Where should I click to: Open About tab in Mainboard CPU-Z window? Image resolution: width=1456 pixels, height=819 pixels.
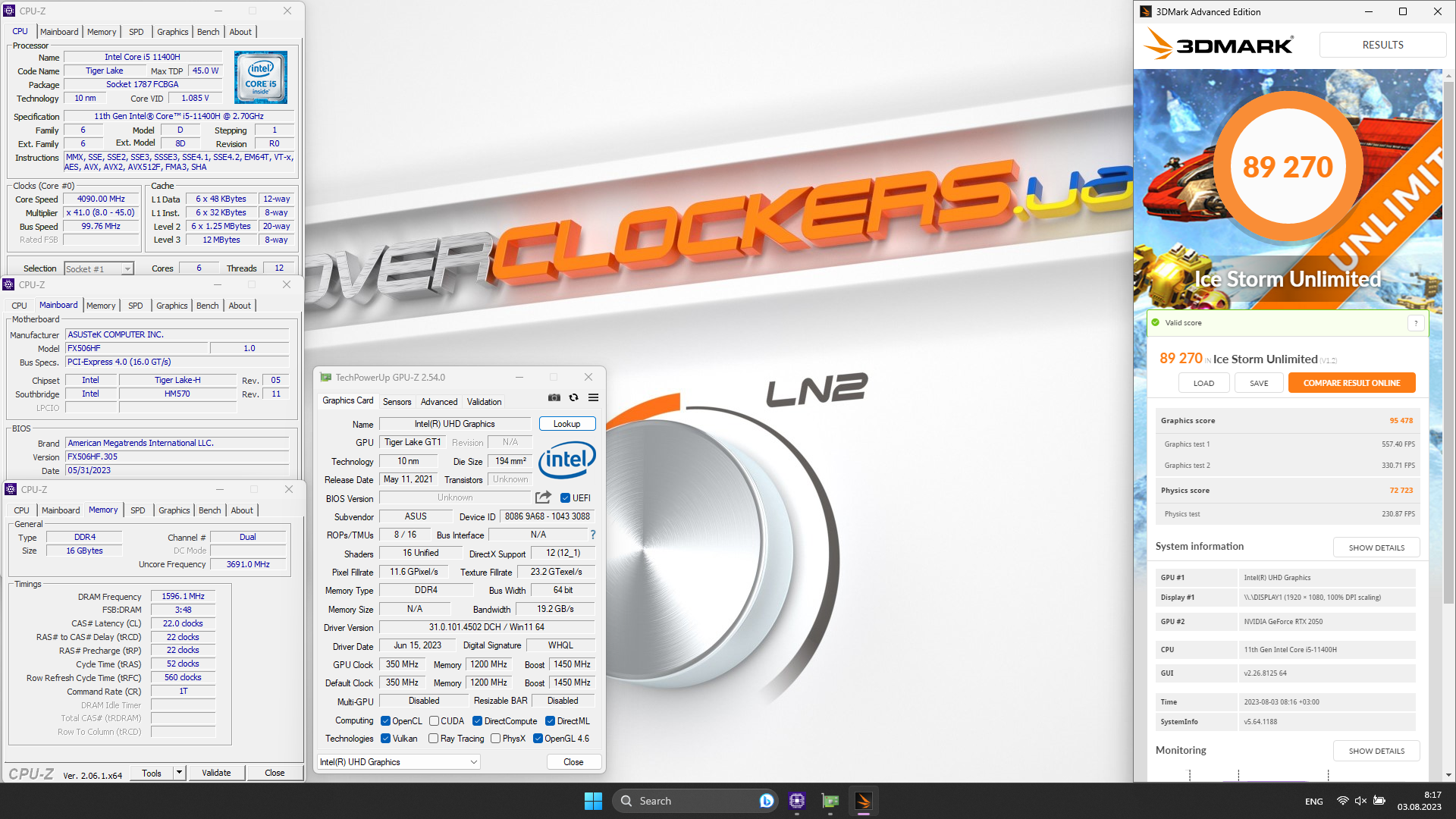(x=240, y=306)
